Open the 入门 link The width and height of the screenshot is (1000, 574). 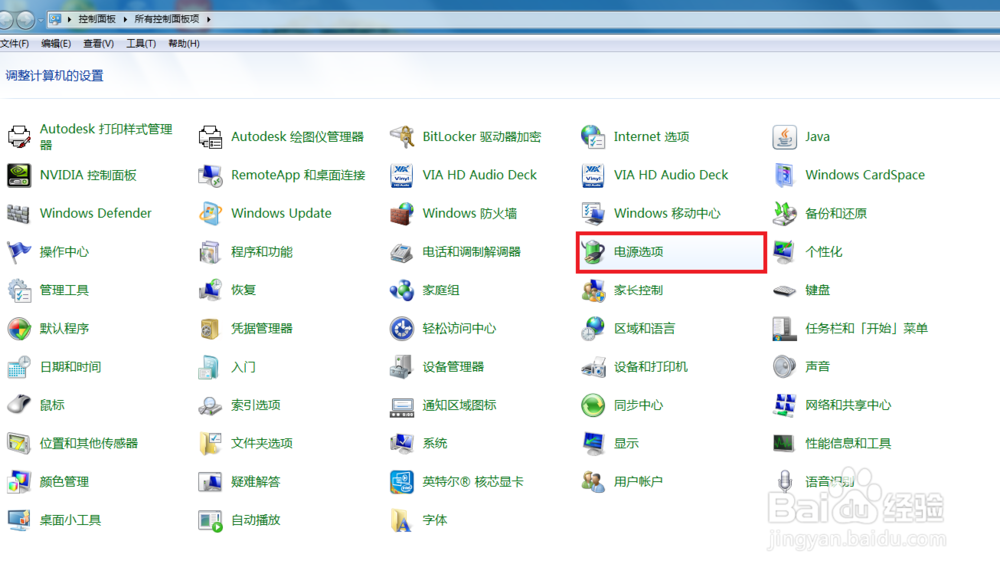coord(243,367)
